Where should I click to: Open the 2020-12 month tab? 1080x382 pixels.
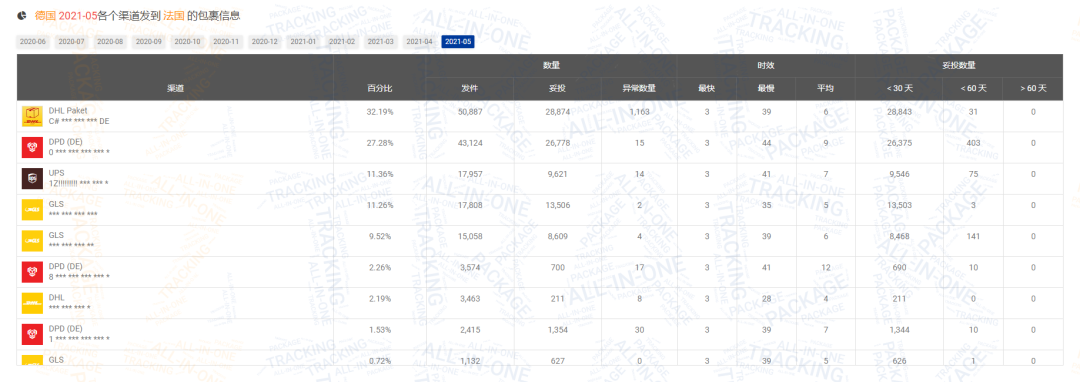tap(264, 42)
